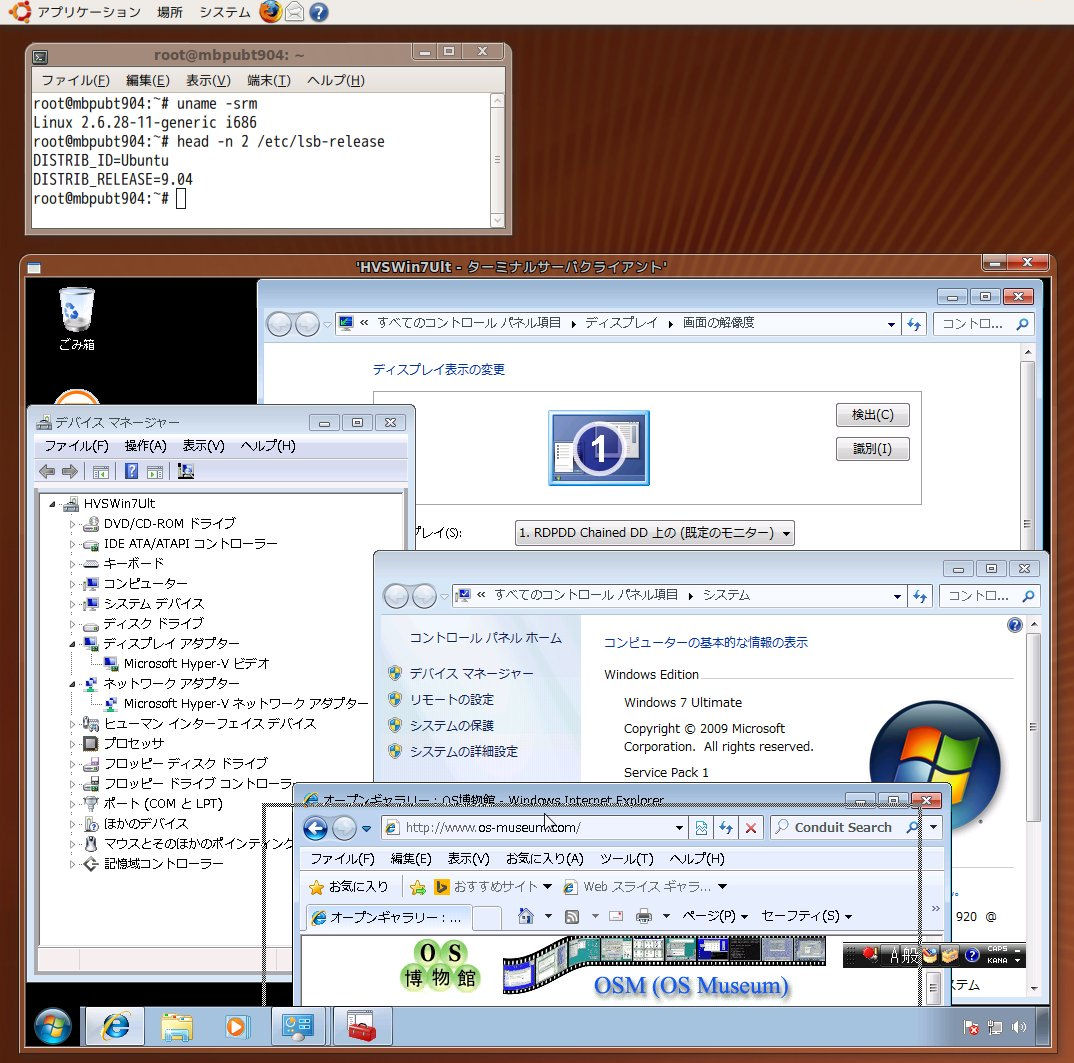Click Device Manager back arrow toolbar icon
Viewport: 1074px width, 1063px height.
[x=47, y=471]
